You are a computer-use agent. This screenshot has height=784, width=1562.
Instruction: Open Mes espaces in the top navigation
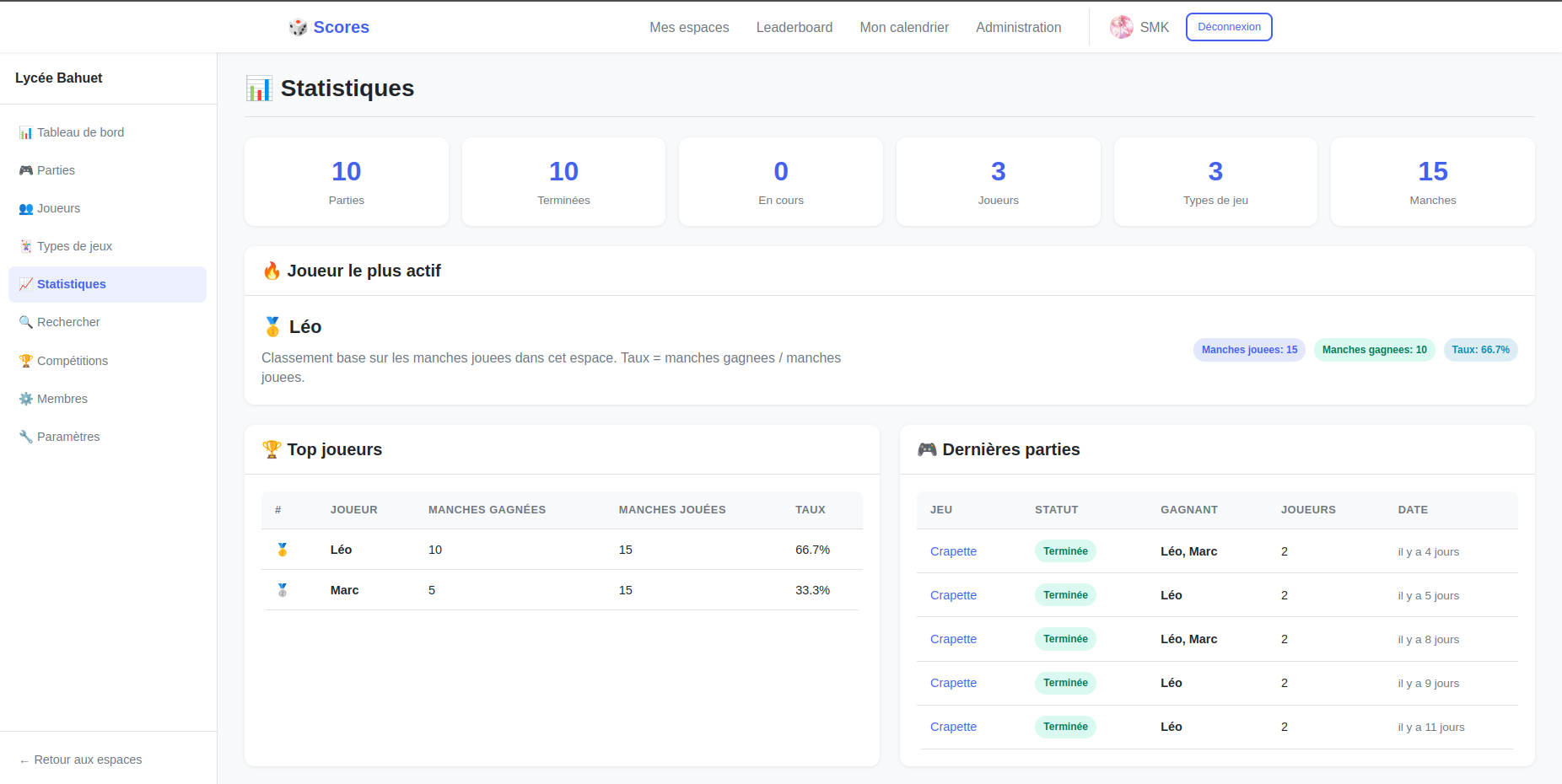[x=689, y=27]
